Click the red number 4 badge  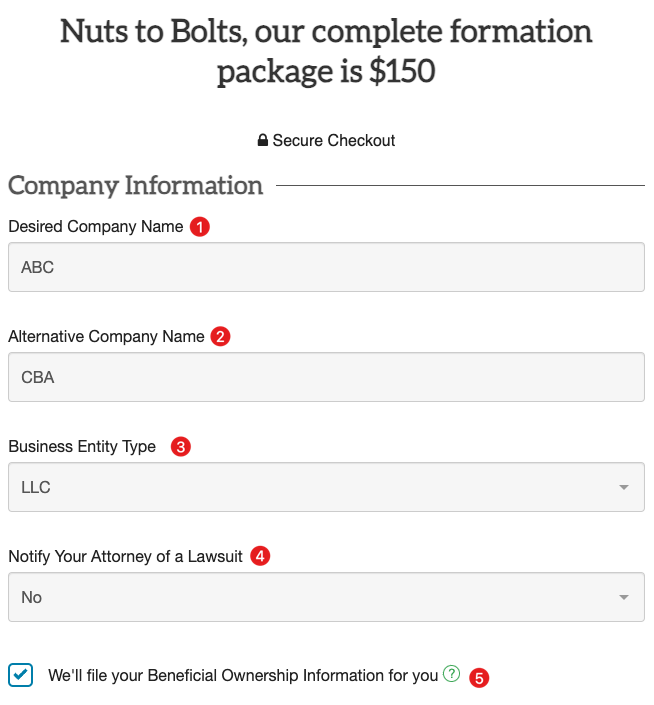[x=260, y=556]
